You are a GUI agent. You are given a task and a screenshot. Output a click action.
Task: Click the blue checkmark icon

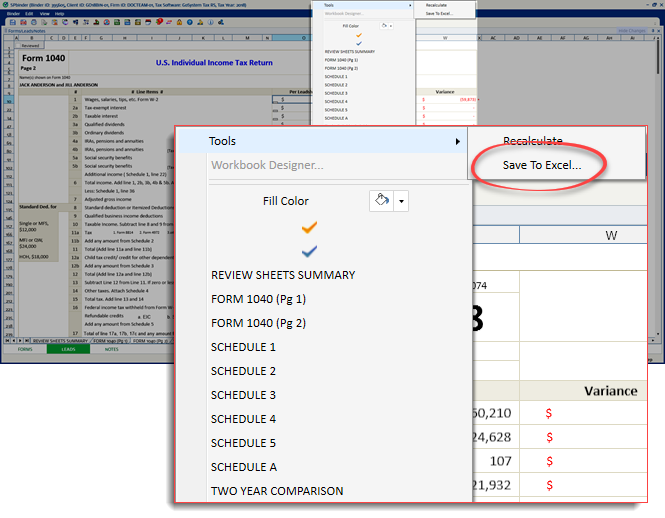click(x=309, y=250)
